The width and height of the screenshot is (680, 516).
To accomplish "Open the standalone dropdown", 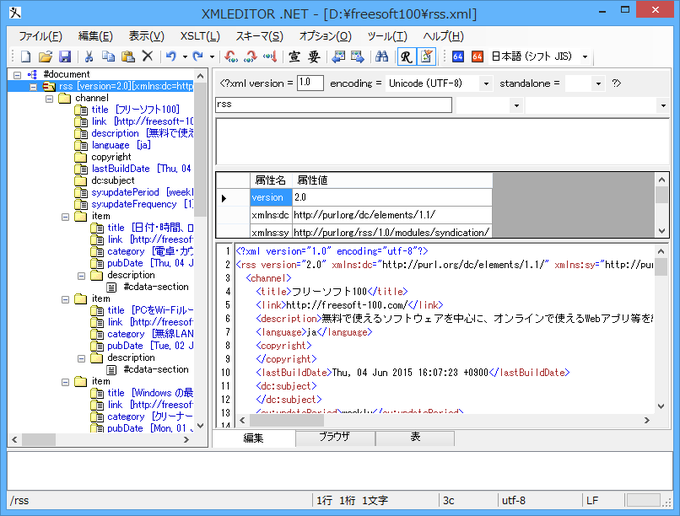I will coord(598,84).
